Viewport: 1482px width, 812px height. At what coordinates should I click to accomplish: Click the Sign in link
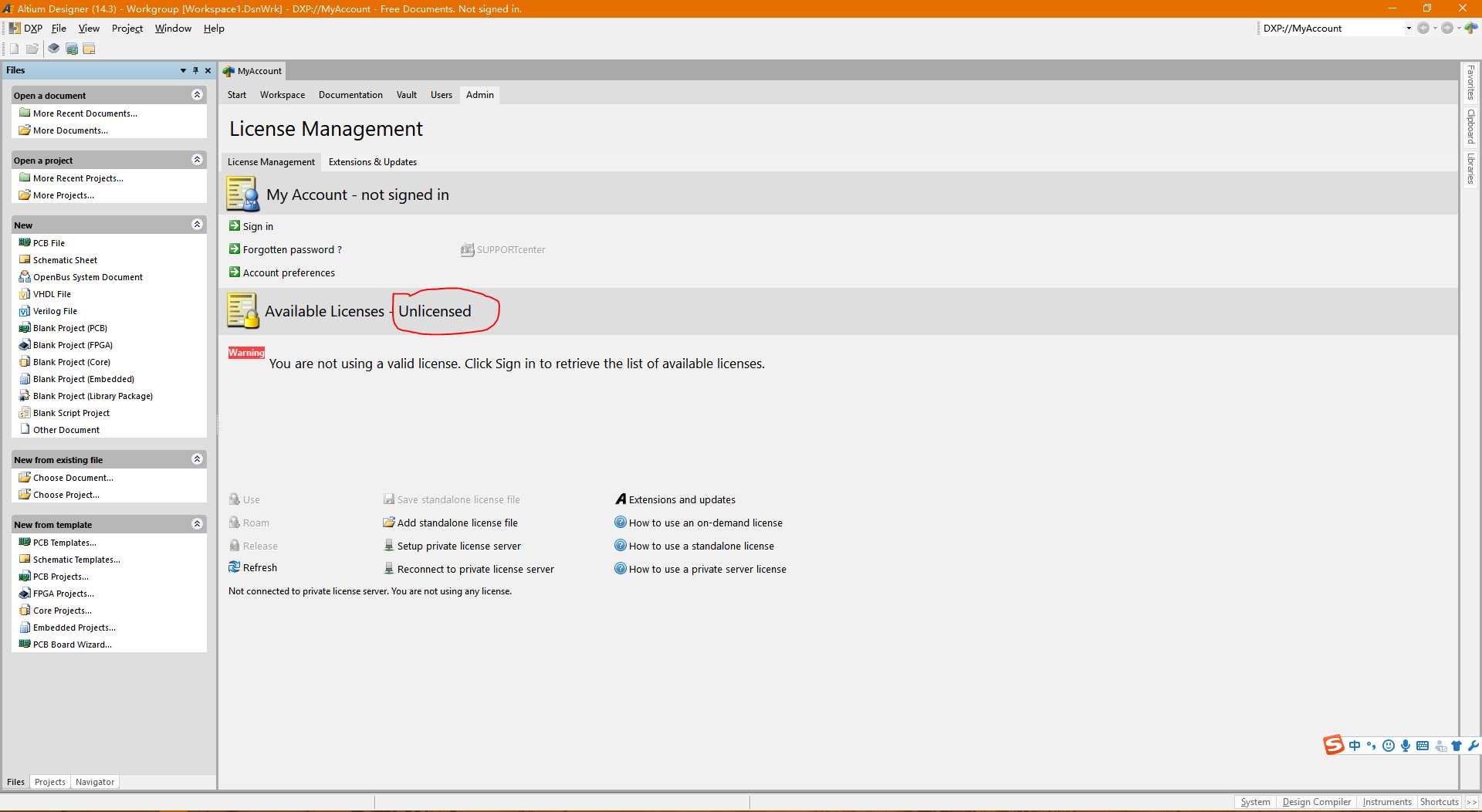pos(258,226)
